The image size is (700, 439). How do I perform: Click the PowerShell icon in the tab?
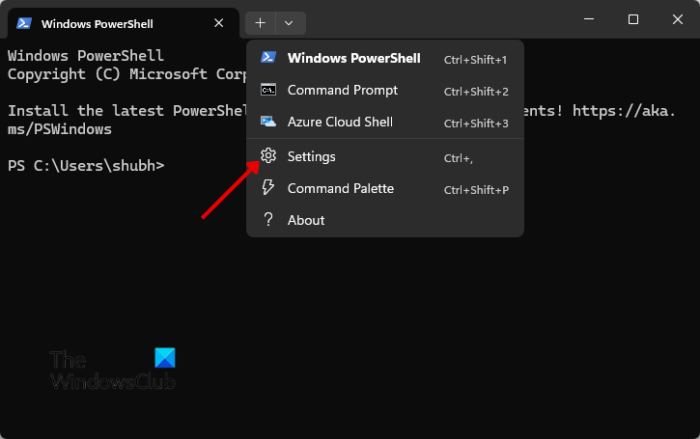point(24,23)
